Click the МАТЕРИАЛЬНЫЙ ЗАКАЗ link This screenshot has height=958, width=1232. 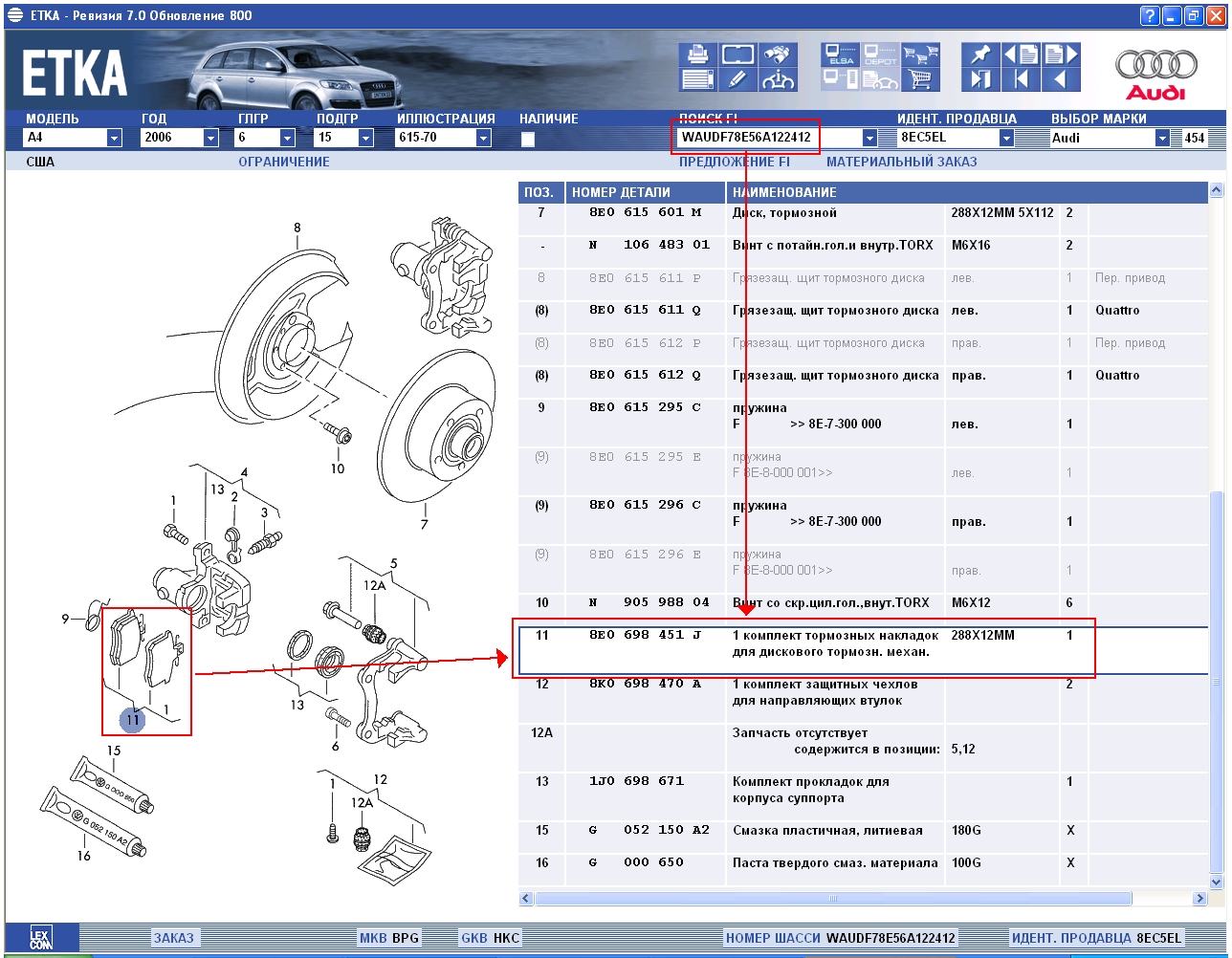(x=902, y=162)
